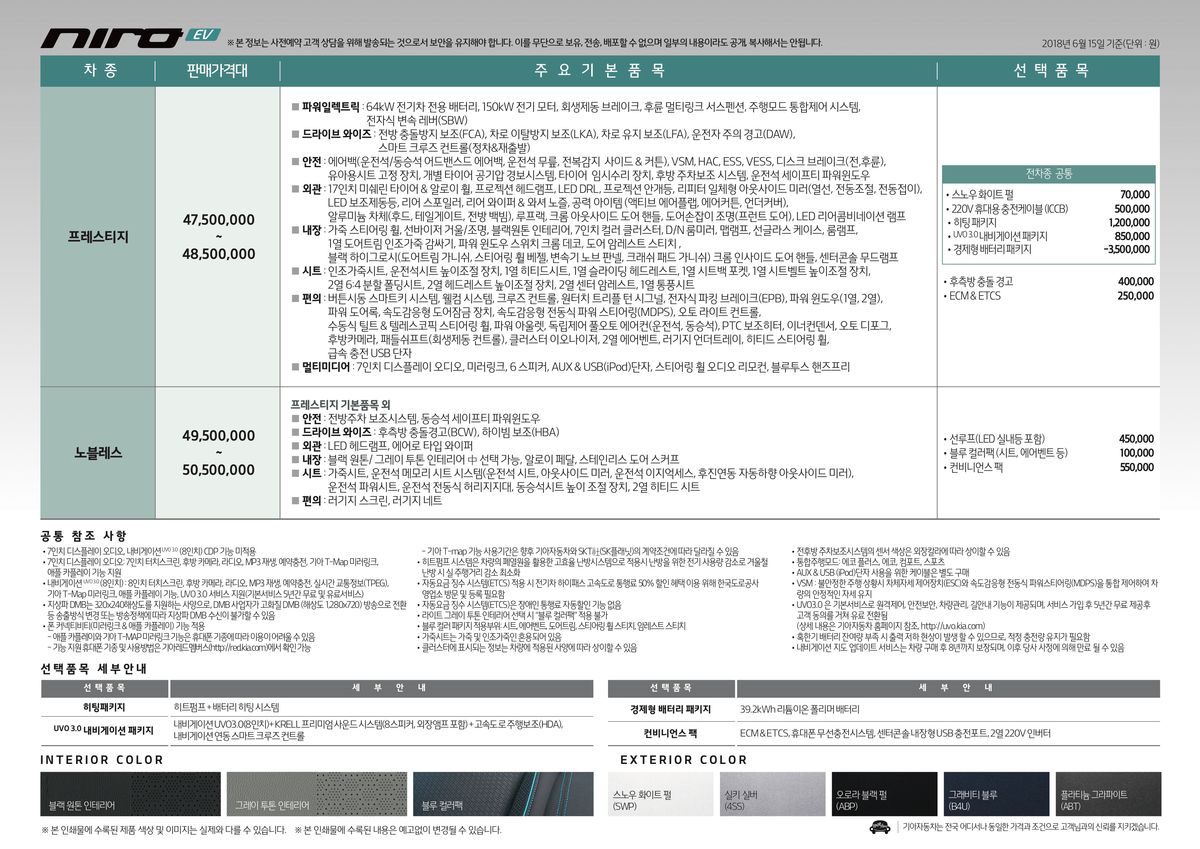
Task: Select the 플라티늄 그라파이트 (ABT) swatch
Action: [1108, 793]
